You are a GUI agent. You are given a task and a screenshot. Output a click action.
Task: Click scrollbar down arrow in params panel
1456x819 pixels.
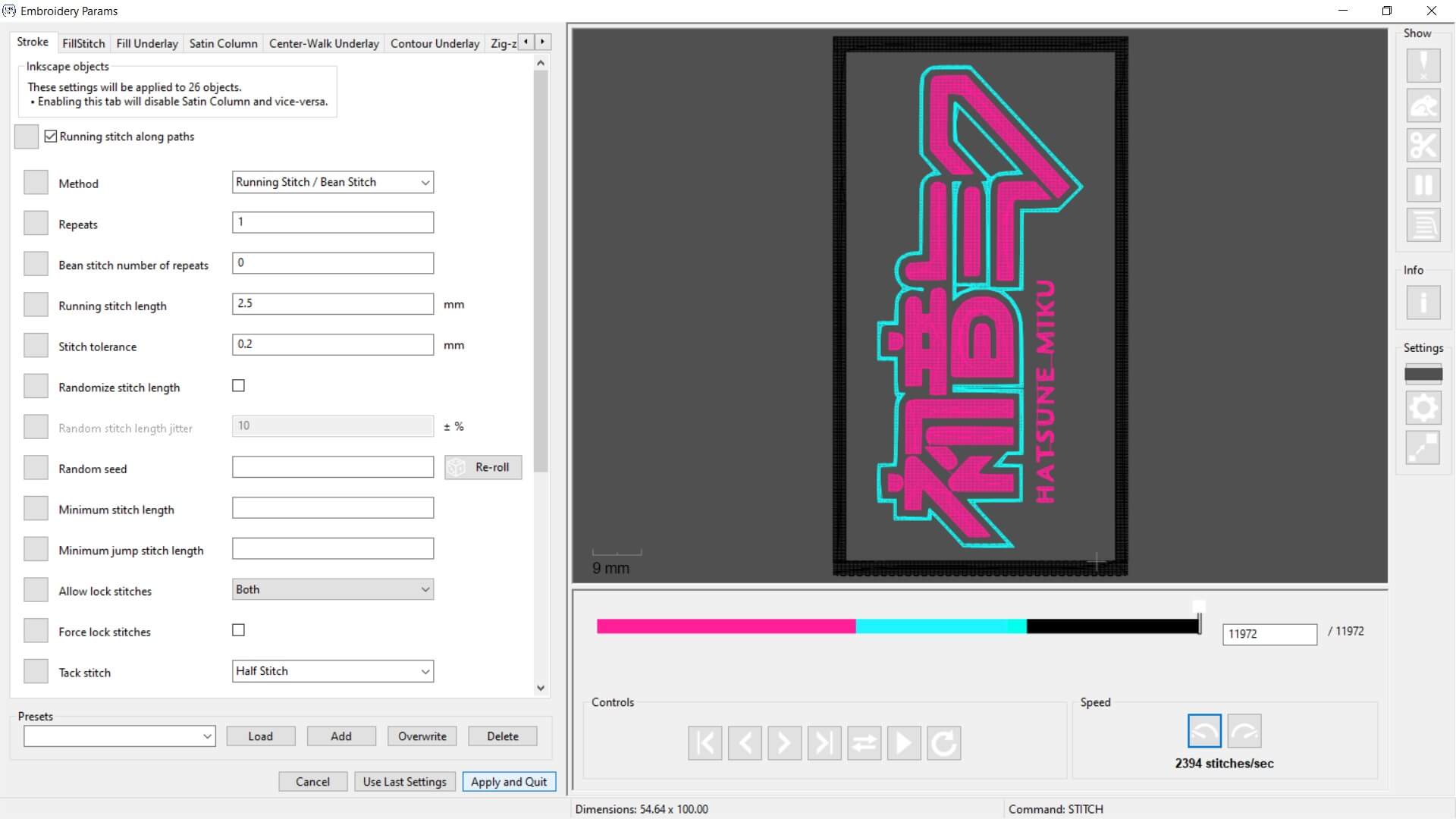point(541,689)
